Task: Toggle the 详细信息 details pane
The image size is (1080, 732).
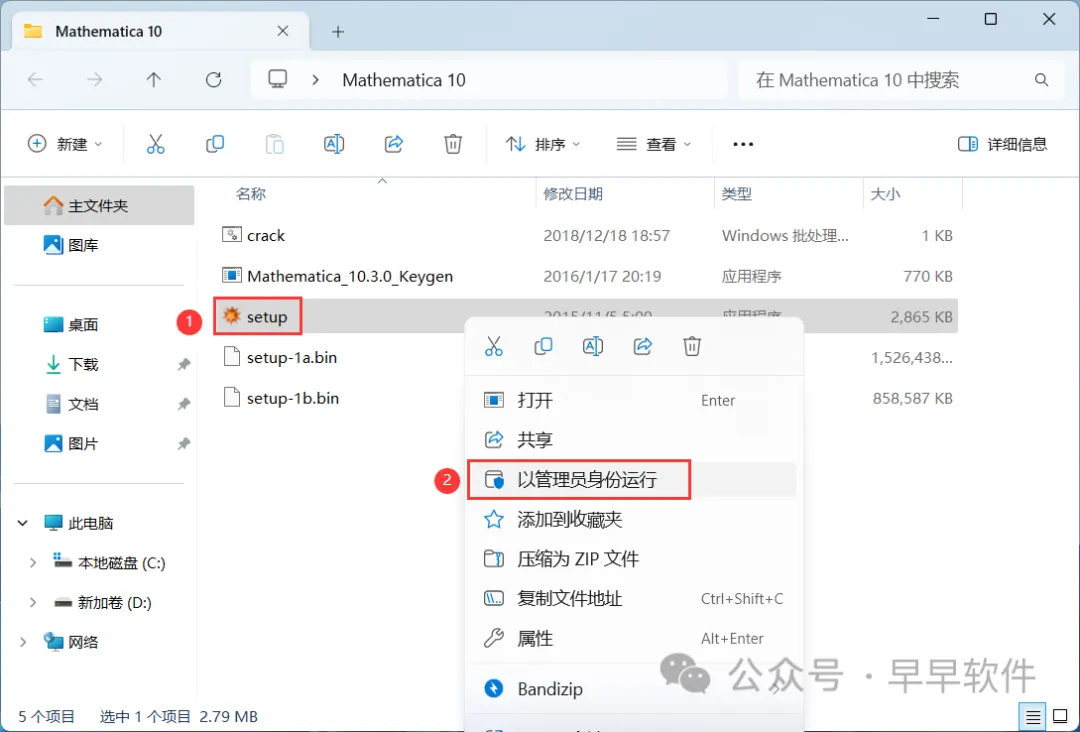Action: click(x=1002, y=144)
